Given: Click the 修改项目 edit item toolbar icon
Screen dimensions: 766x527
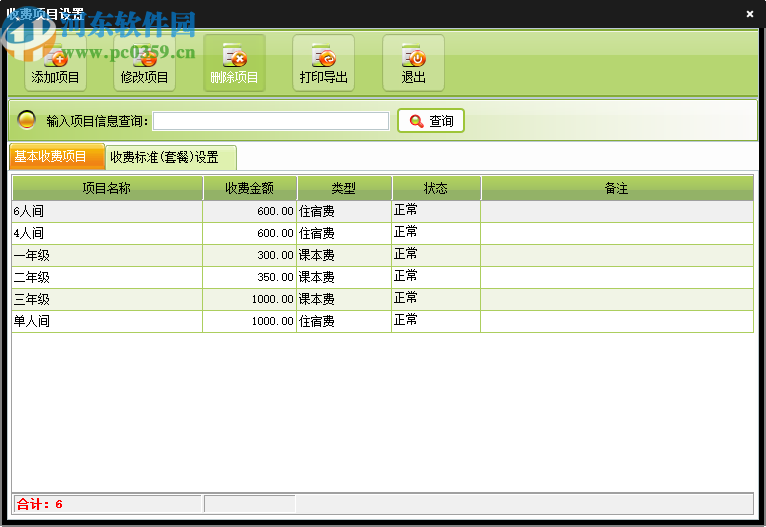Looking at the screenshot, I should pos(145,63).
